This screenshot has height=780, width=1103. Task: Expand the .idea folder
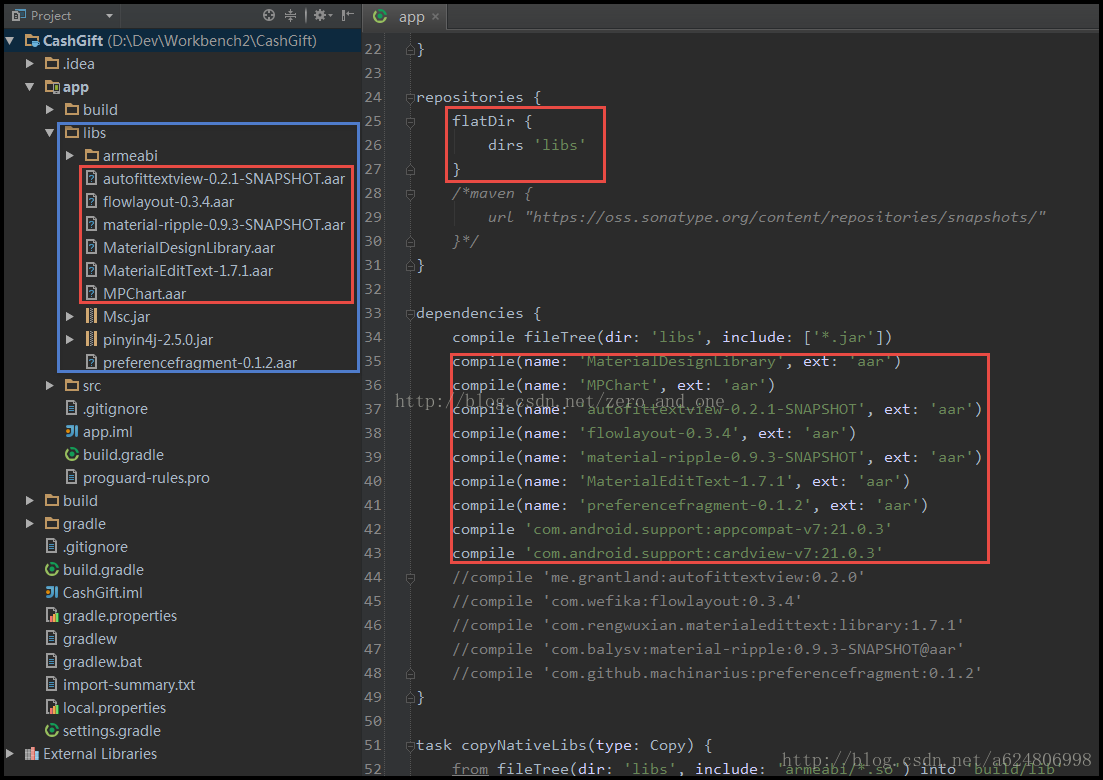click(x=30, y=64)
